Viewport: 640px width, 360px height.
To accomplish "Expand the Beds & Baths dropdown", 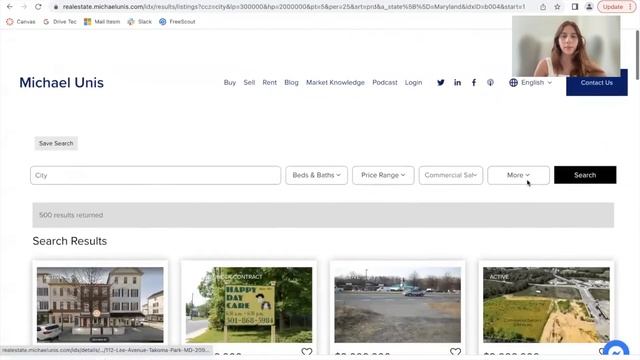I will point(316,175).
